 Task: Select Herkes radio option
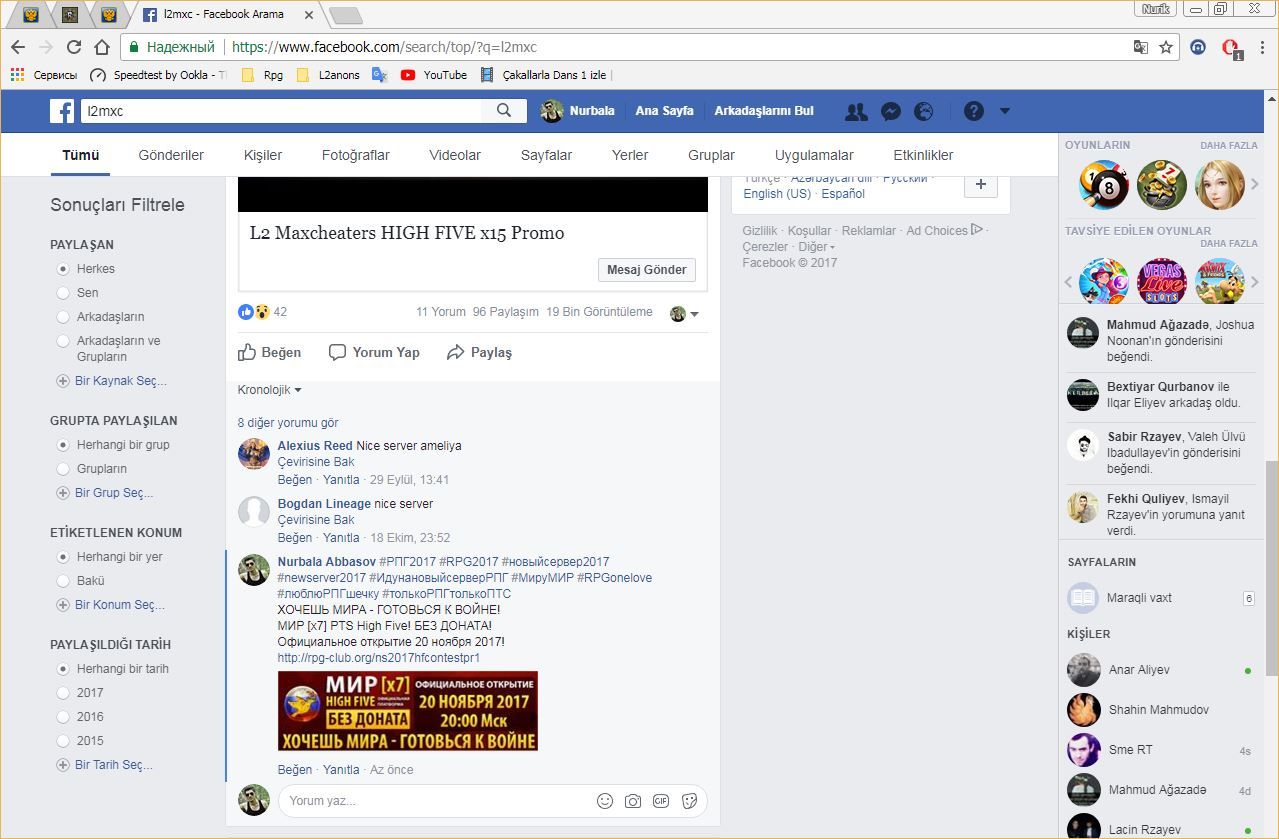click(x=64, y=269)
